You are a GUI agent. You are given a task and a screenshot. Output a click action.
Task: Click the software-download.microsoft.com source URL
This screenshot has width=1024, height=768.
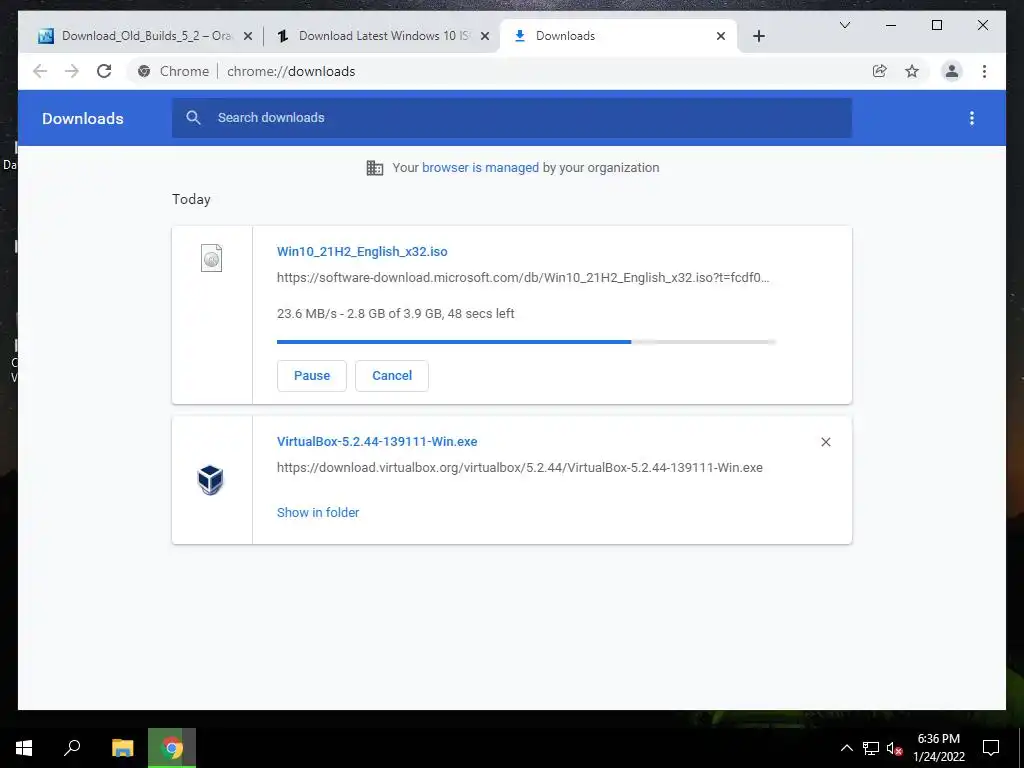click(x=523, y=278)
